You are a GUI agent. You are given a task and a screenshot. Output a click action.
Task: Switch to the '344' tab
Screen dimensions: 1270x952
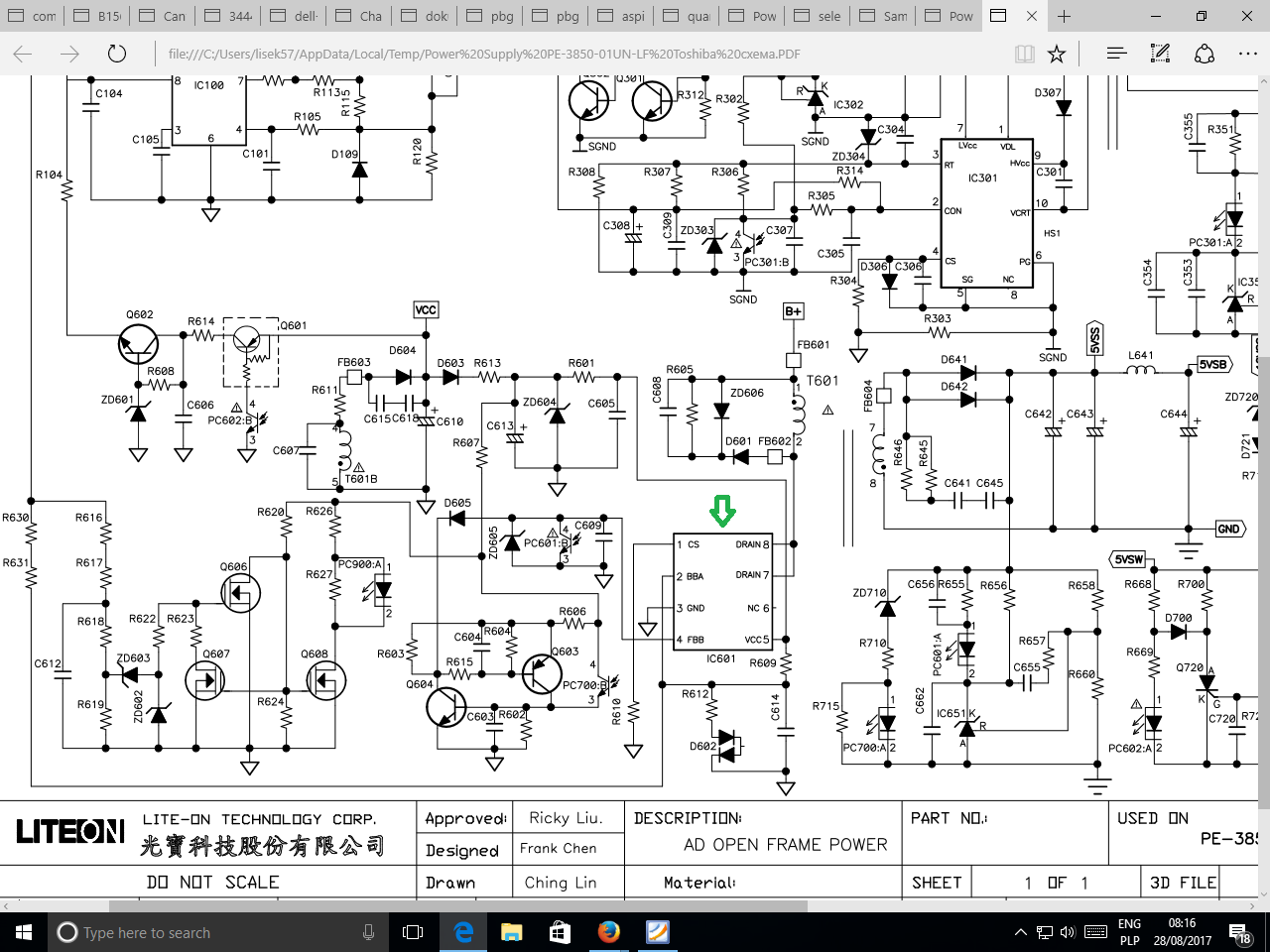pos(229,16)
